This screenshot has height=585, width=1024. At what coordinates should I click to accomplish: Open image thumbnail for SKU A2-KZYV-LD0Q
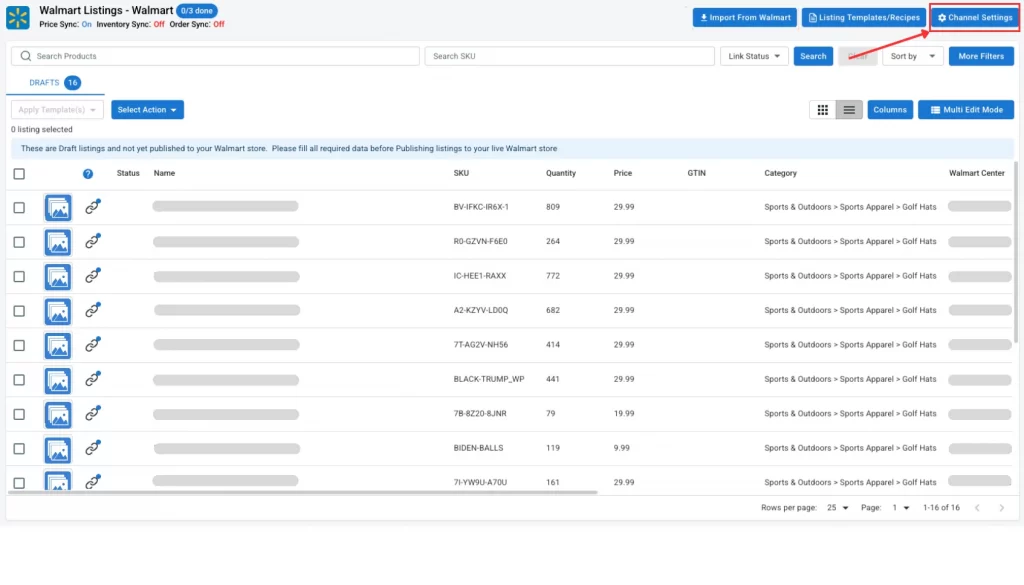(x=58, y=311)
